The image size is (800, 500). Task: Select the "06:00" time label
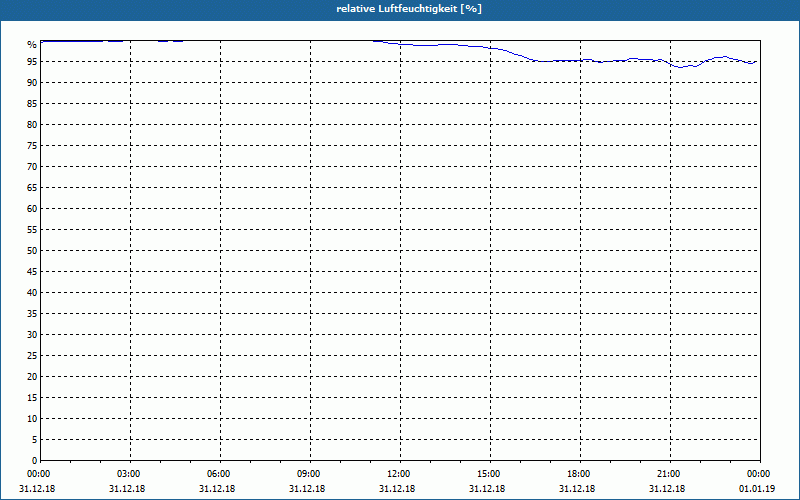220,474
